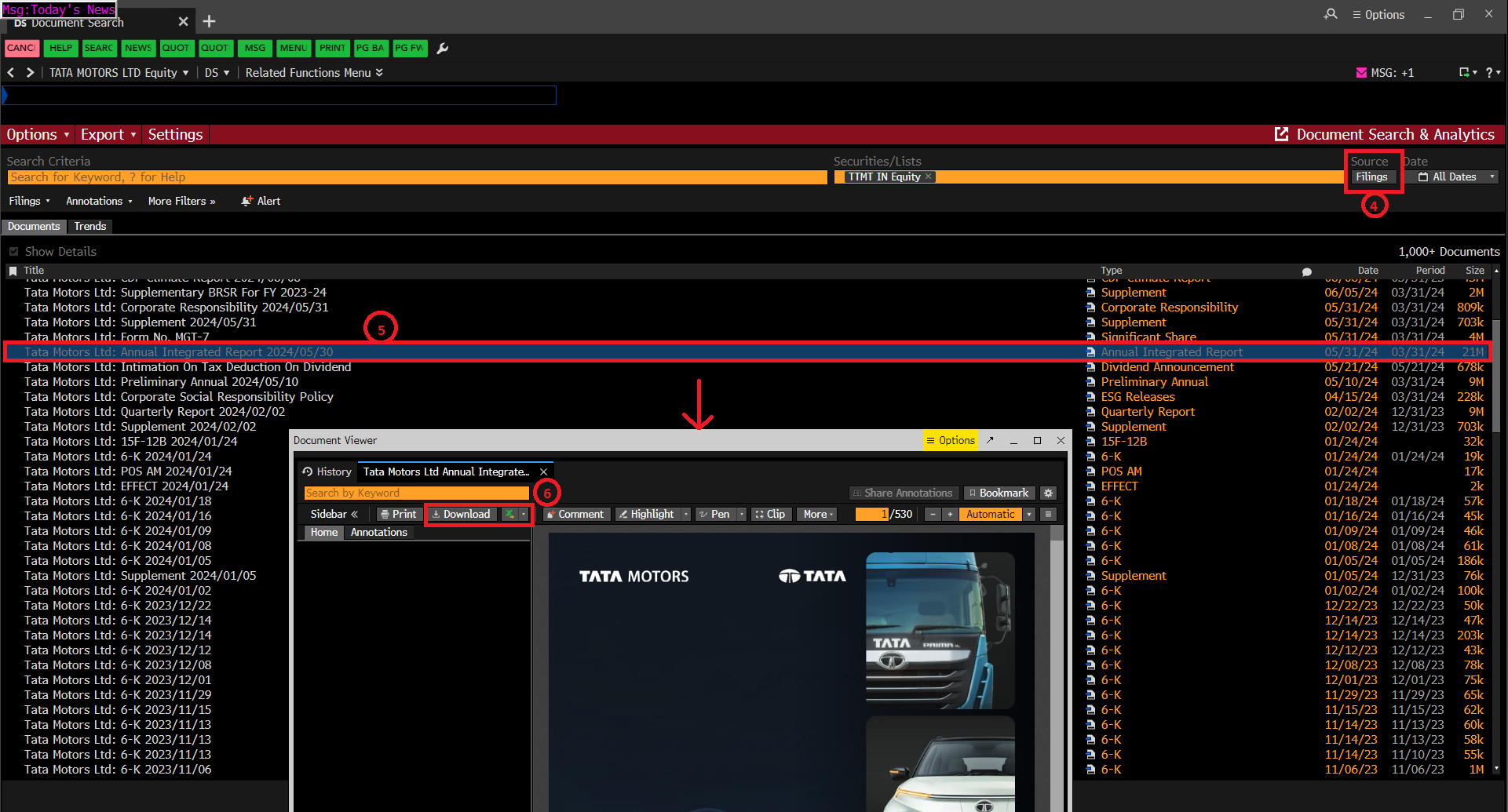This screenshot has width=1508, height=812.
Task: Open the yellow Options menu in Document Viewer
Action: coord(951,440)
